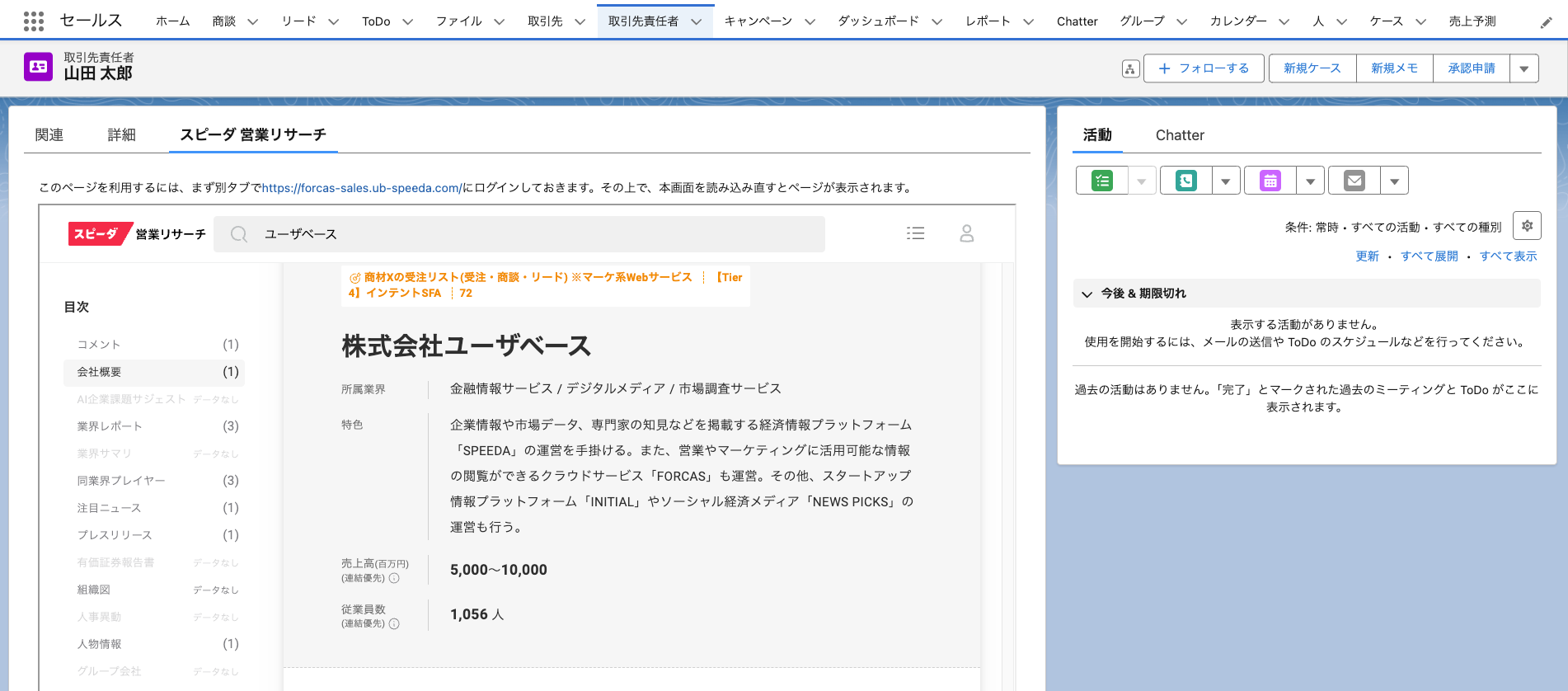Click the purple new event calendar icon
The height and width of the screenshot is (691, 1568).
click(x=1270, y=181)
